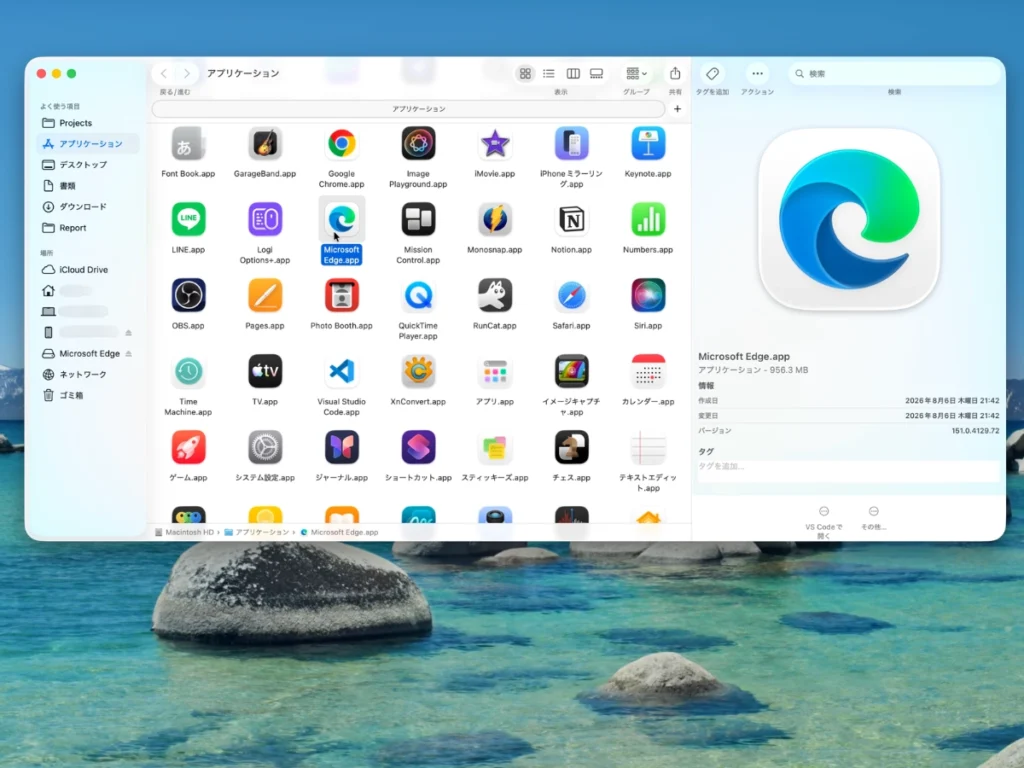Eject the Microsoft Edge volume

pyautogui.click(x=129, y=353)
